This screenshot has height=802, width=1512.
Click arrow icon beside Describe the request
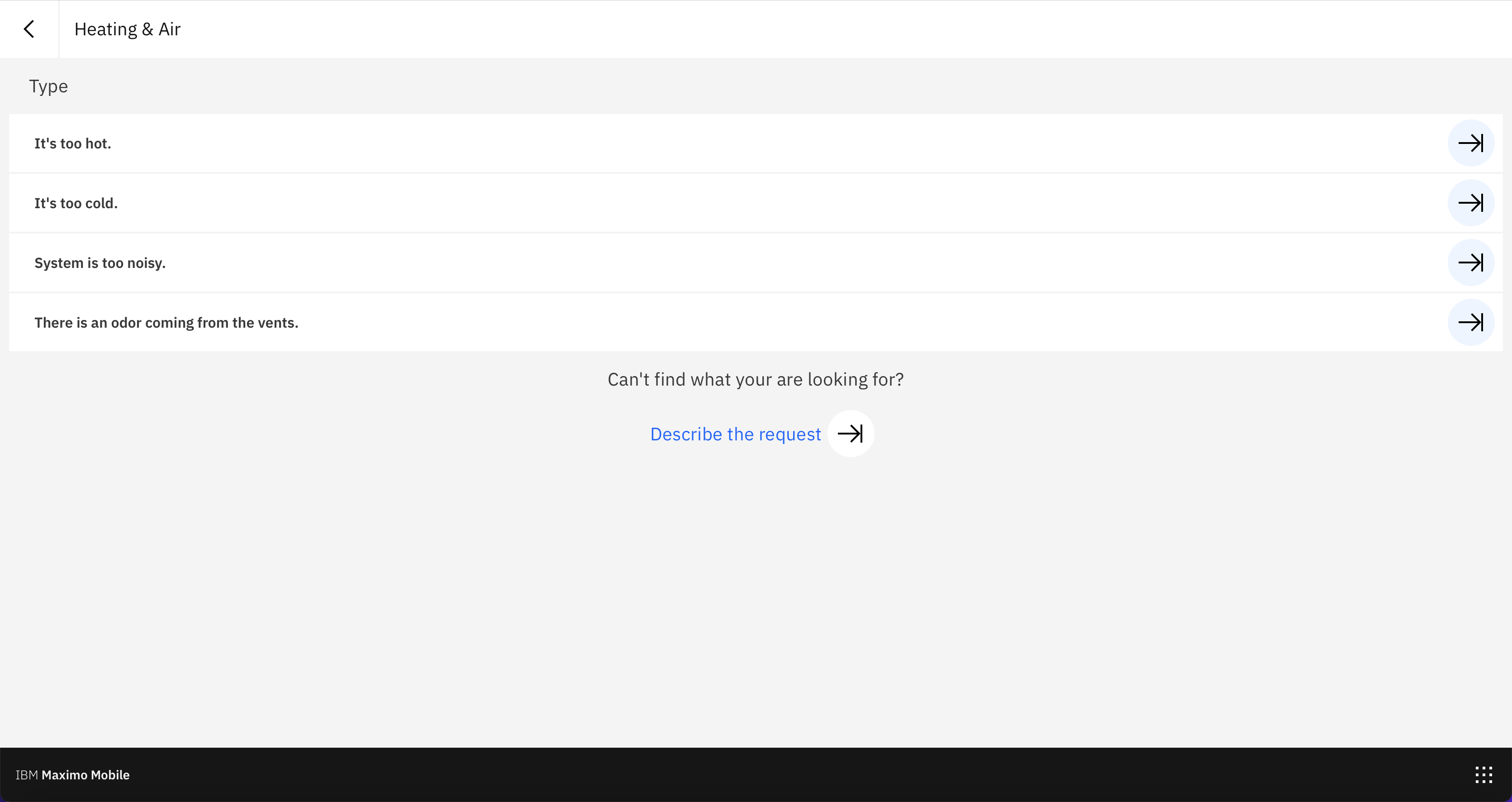coord(850,434)
